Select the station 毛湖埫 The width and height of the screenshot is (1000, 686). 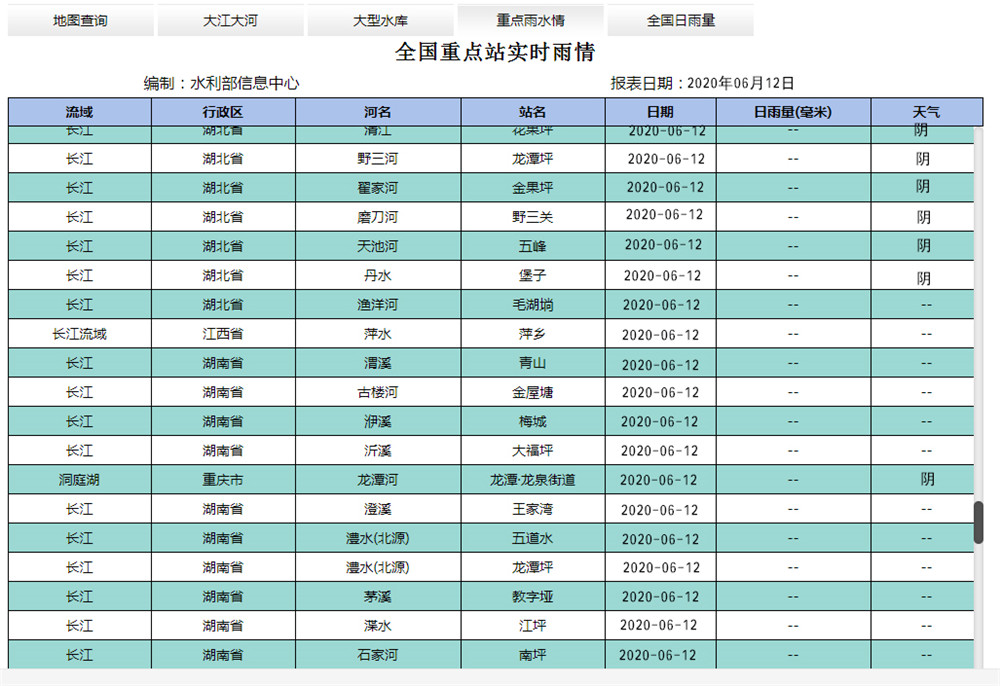tap(533, 305)
